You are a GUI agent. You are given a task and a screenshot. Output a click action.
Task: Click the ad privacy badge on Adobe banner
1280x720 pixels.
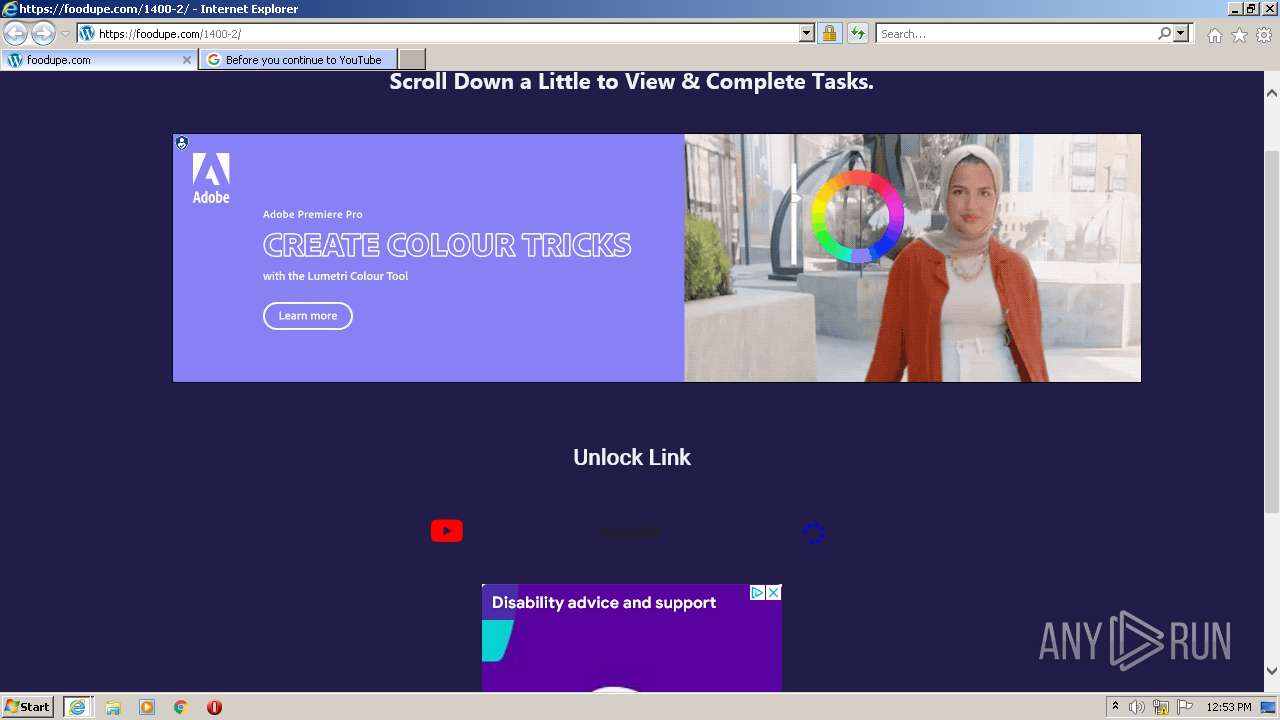point(181,143)
